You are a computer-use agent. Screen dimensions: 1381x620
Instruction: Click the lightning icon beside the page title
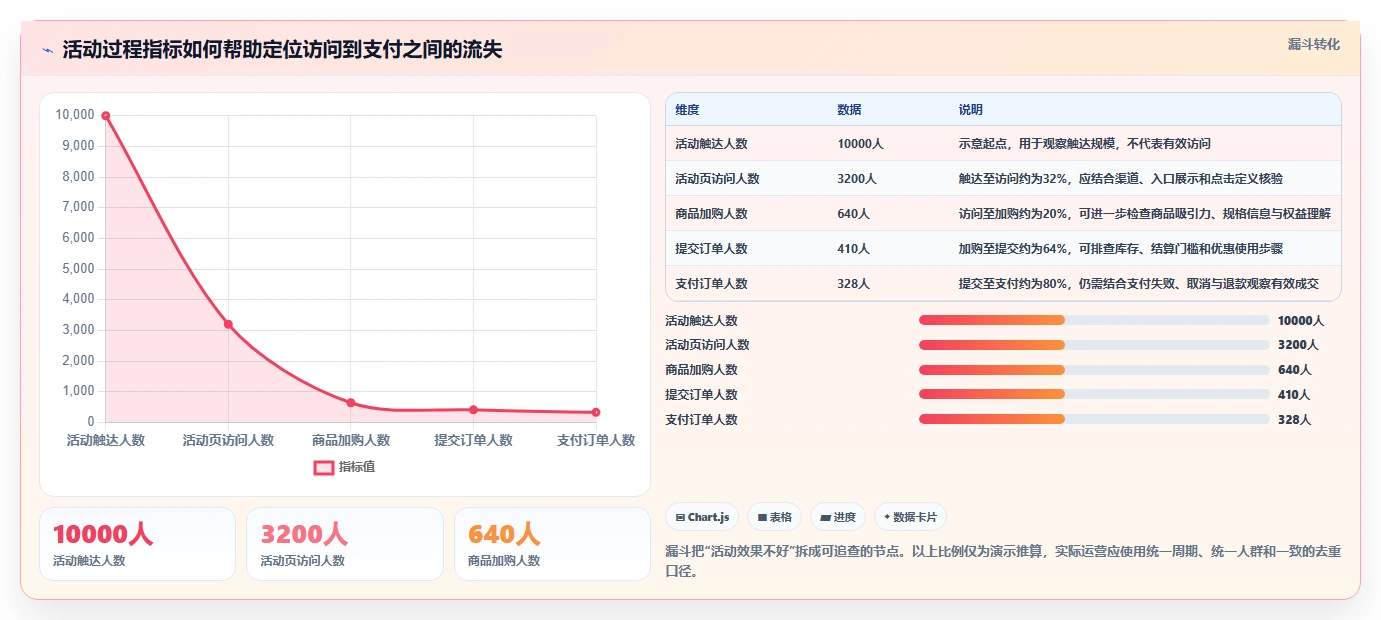pyautogui.click(x=48, y=50)
